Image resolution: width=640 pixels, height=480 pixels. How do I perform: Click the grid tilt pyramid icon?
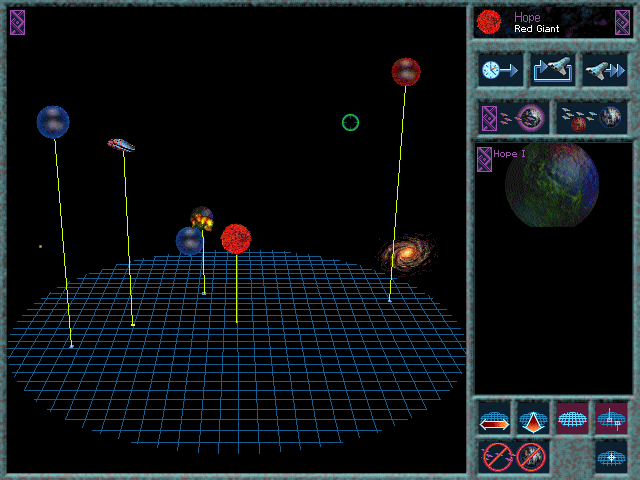click(533, 419)
